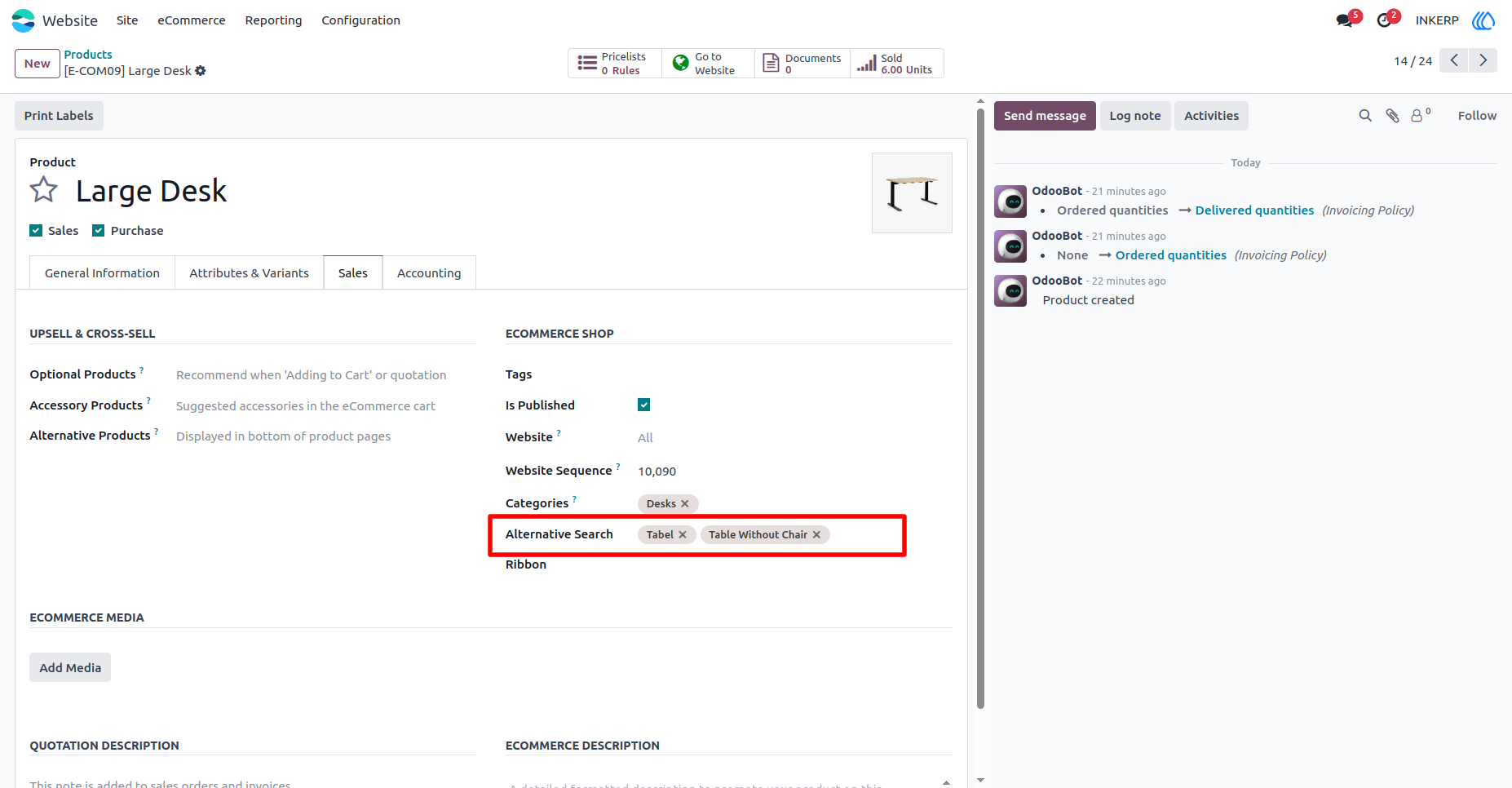Screen dimensions: 1512x788
Task: Click the Print Labels button
Action: [x=59, y=116]
